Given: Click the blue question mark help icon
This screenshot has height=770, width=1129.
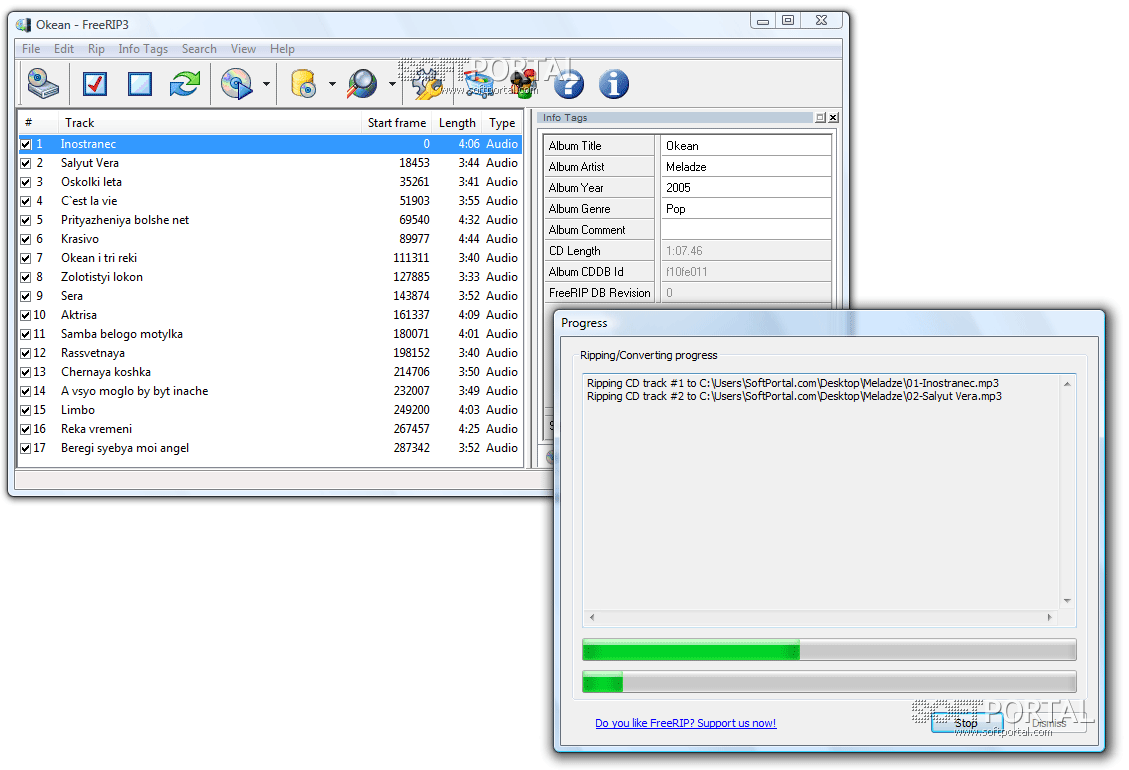Looking at the screenshot, I should (x=569, y=84).
